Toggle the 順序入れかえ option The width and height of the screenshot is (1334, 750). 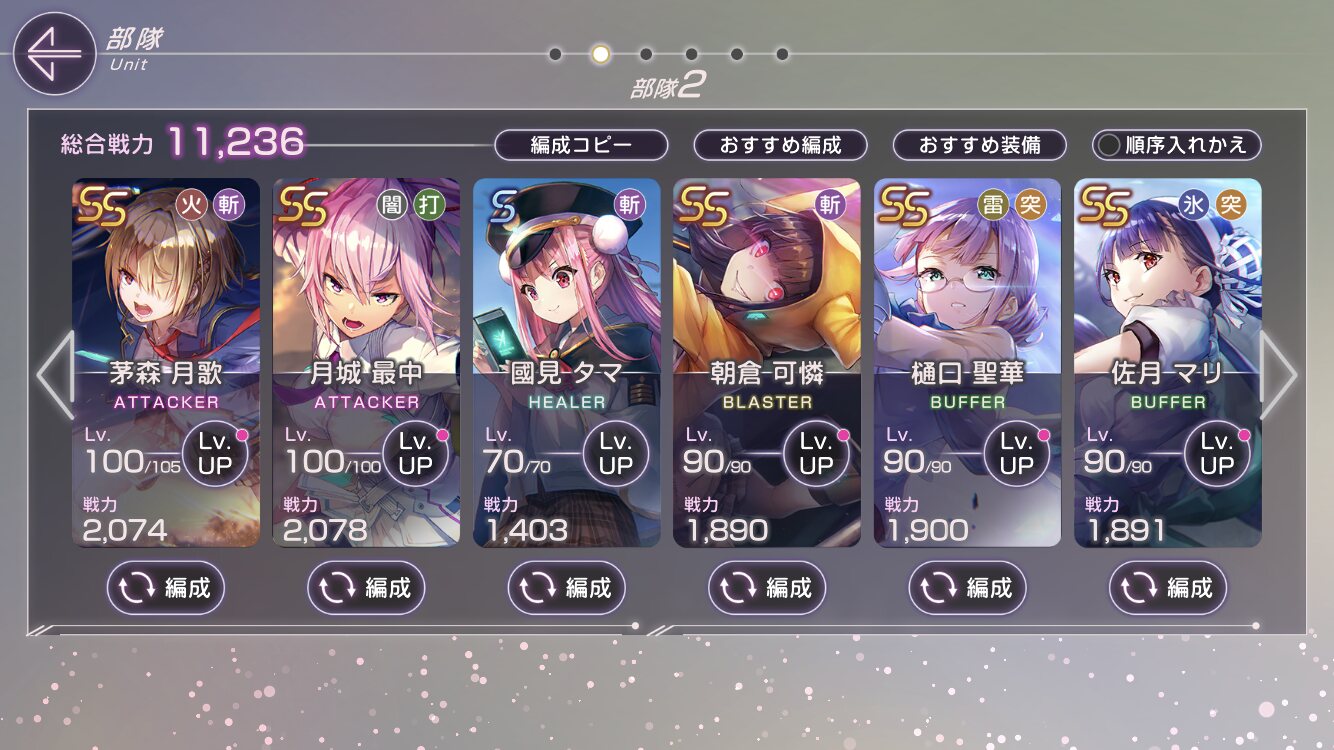(x=1176, y=145)
